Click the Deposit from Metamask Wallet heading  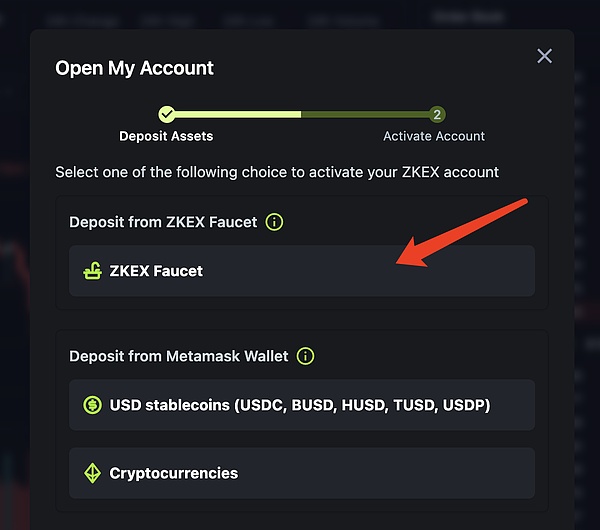coord(179,356)
